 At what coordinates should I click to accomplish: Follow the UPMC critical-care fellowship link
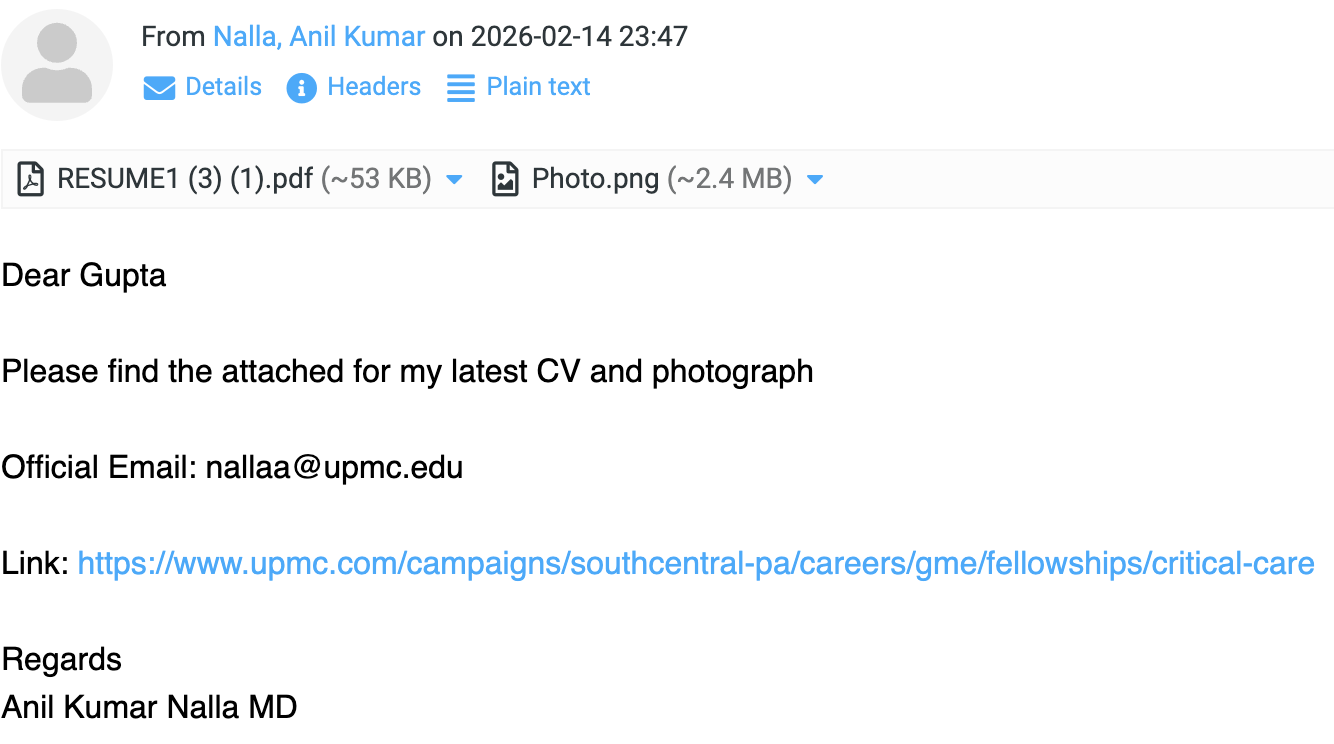(696, 563)
